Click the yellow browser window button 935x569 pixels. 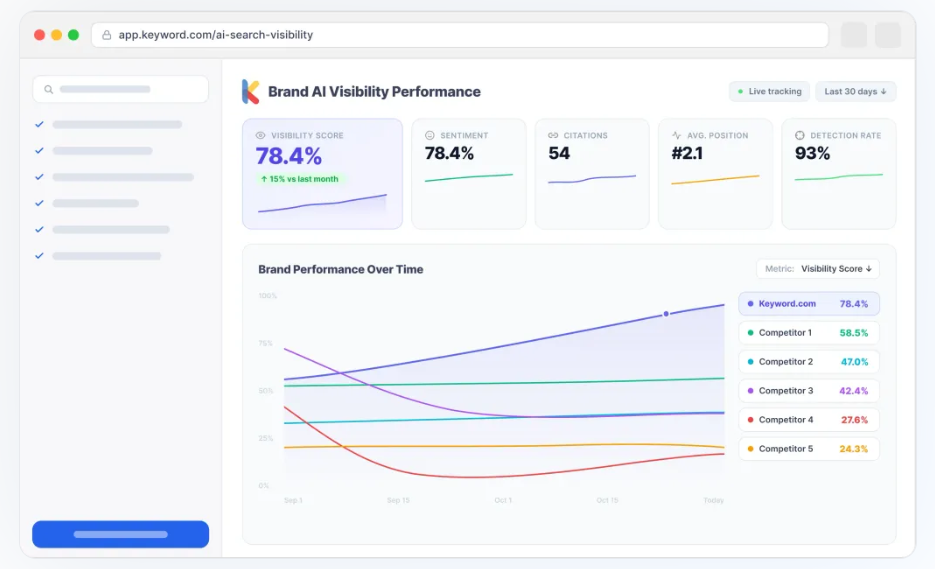(57, 35)
